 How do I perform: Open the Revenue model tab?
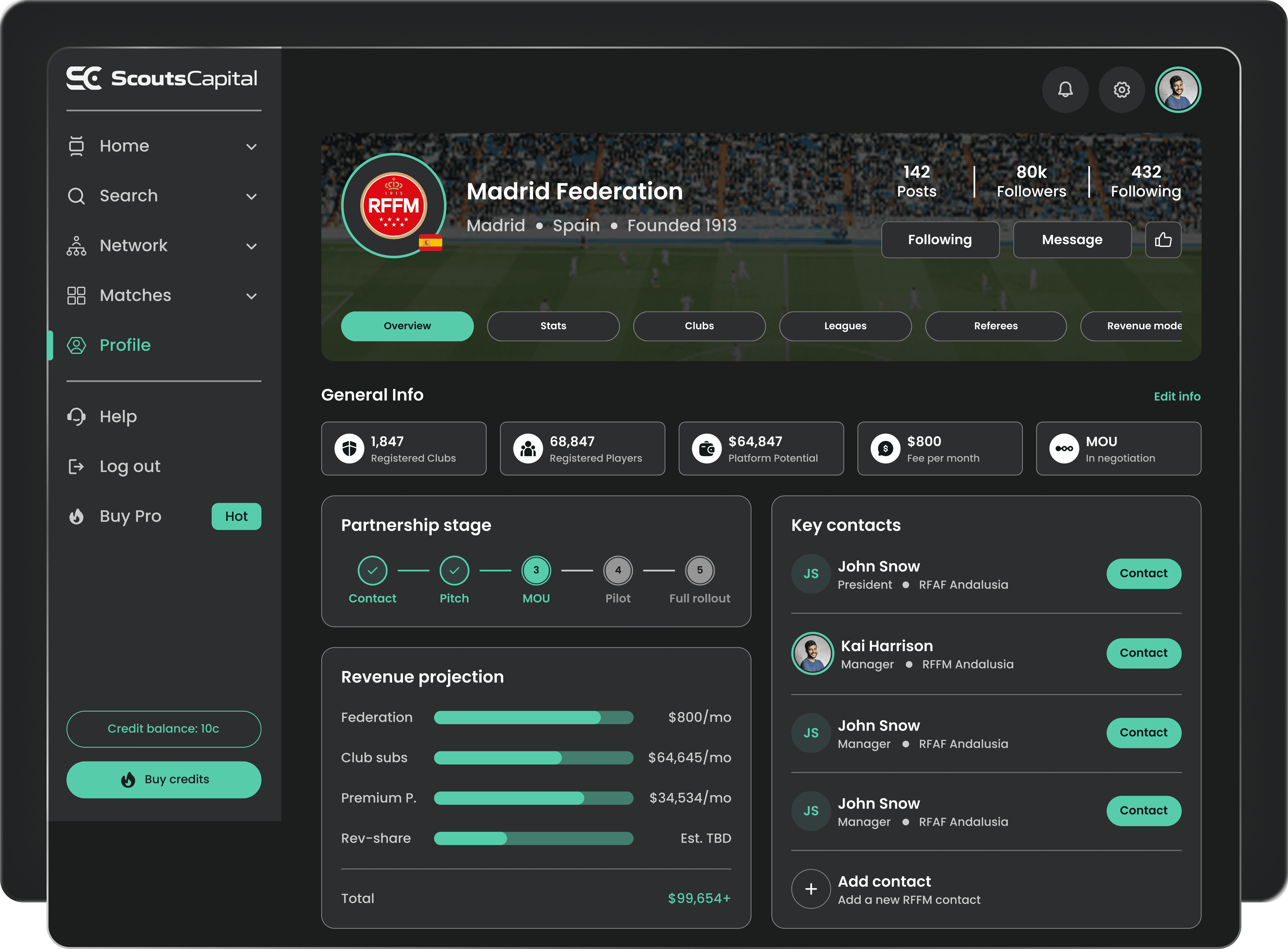click(x=1131, y=326)
